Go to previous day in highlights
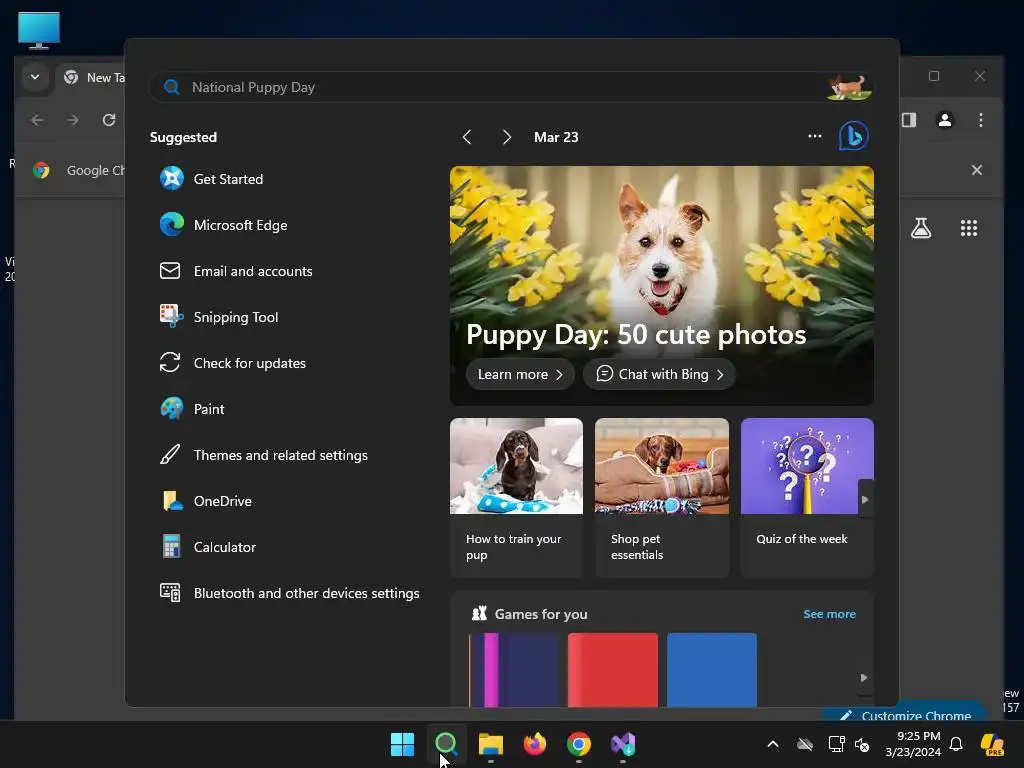 467,137
